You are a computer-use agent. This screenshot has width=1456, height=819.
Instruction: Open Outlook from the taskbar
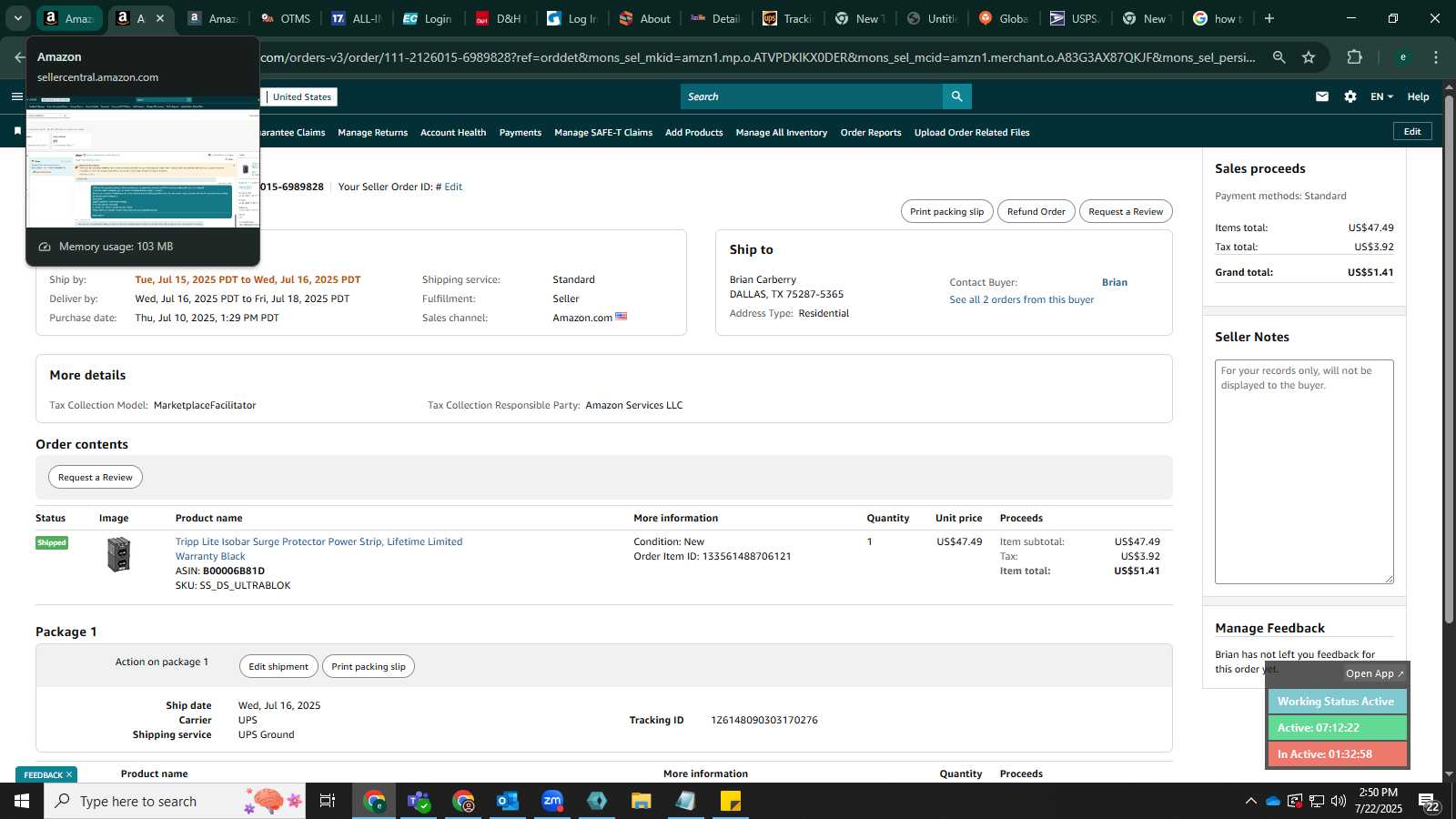[508, 801]
